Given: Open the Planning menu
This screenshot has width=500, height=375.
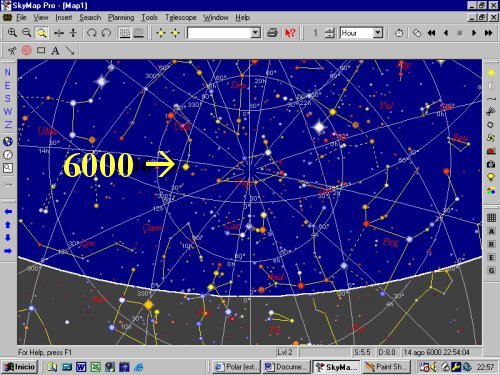Looking at the screenshot, I should (x=121, y=17).
